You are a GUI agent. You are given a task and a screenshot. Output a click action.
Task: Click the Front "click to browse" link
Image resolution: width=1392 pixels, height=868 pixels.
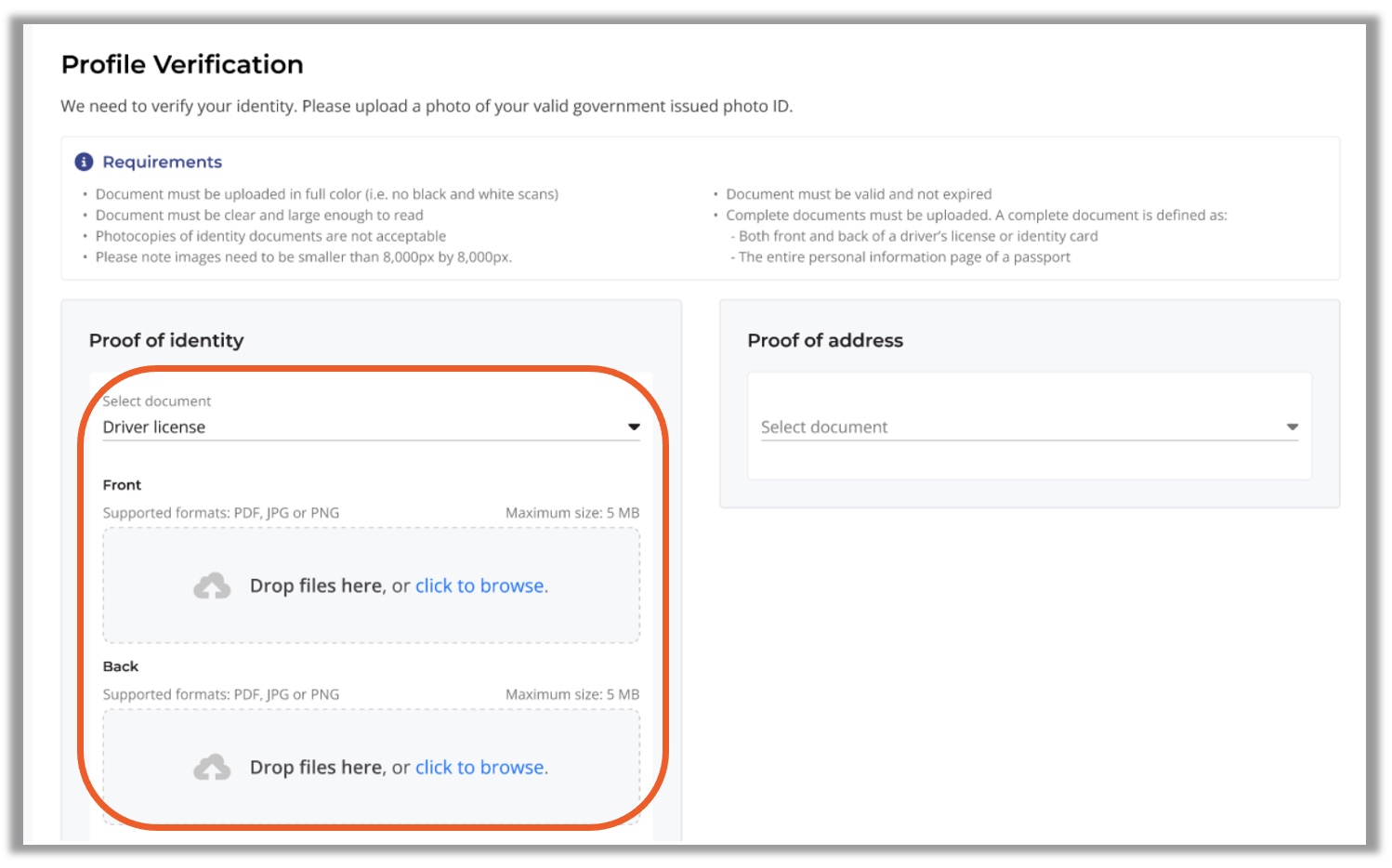pos(480,585)
